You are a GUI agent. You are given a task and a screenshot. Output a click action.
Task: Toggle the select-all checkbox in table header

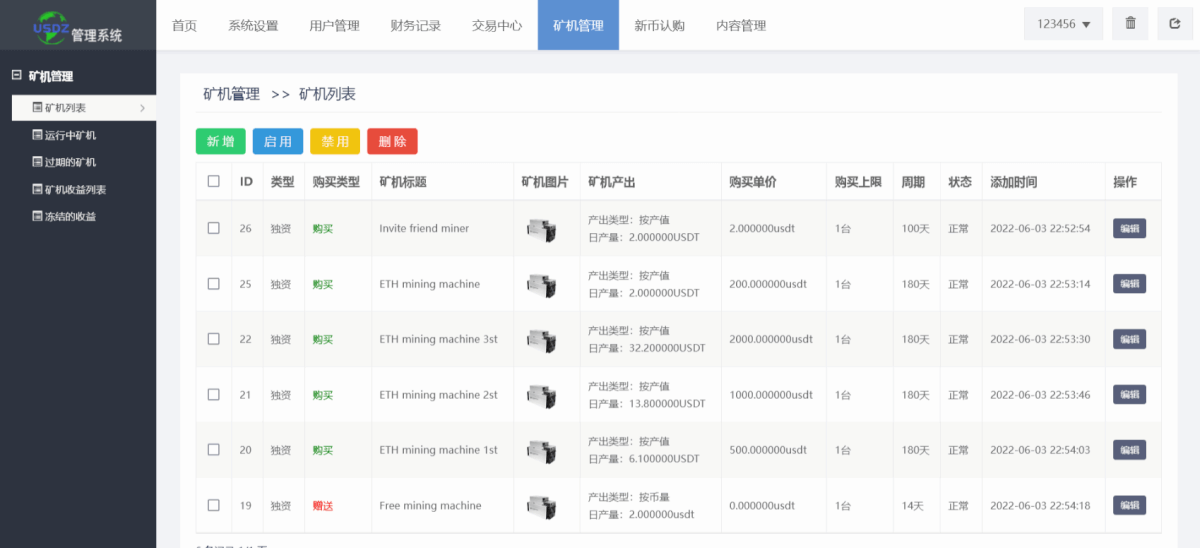coord(213,181)
